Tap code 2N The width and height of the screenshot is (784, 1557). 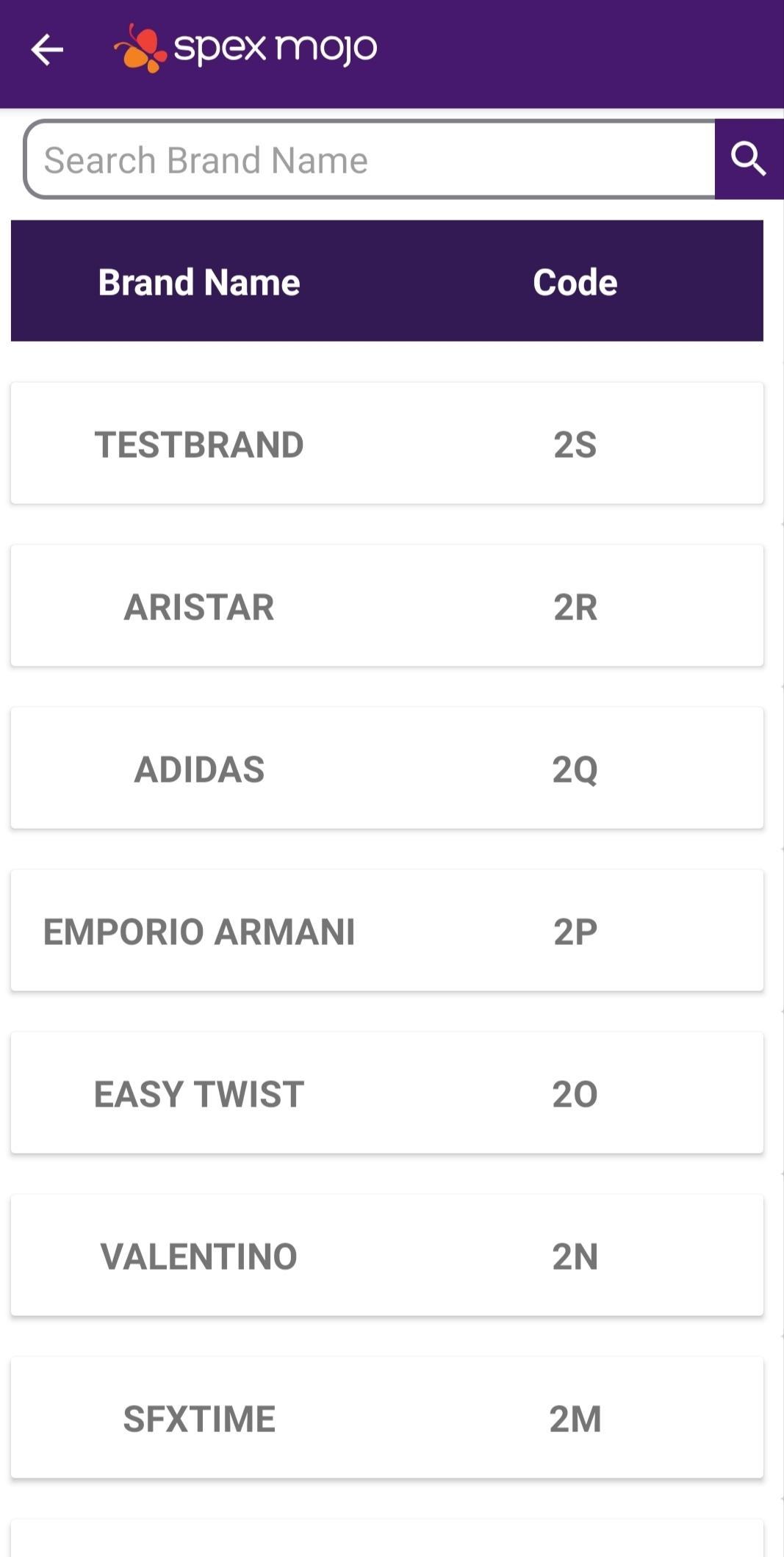575,1256
